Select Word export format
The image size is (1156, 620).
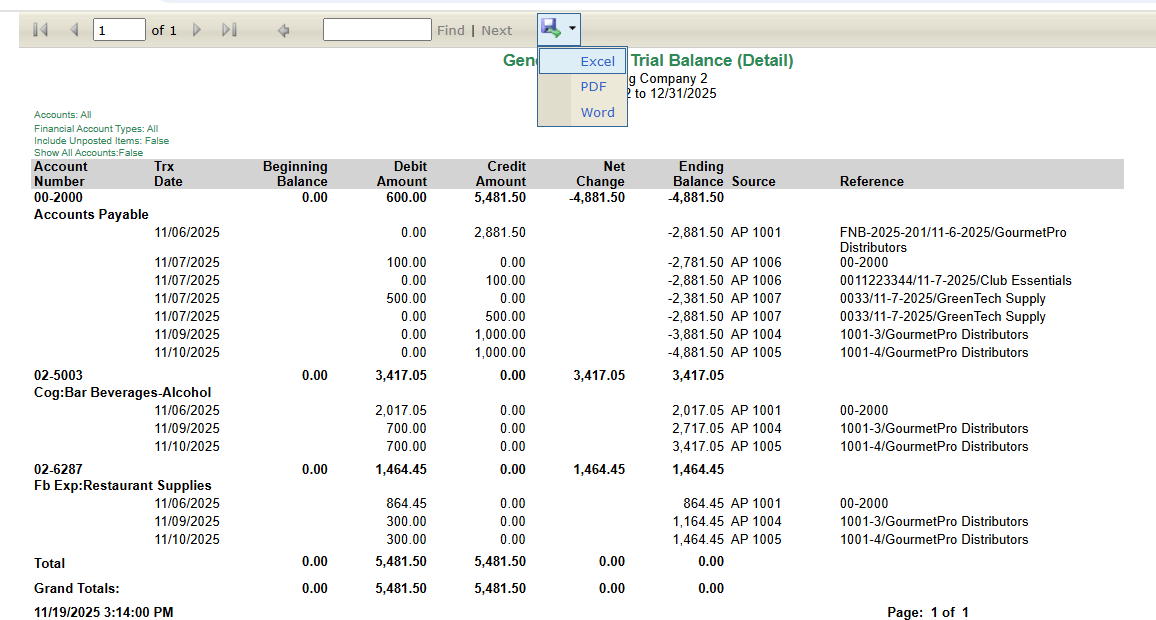pos(597,112)
